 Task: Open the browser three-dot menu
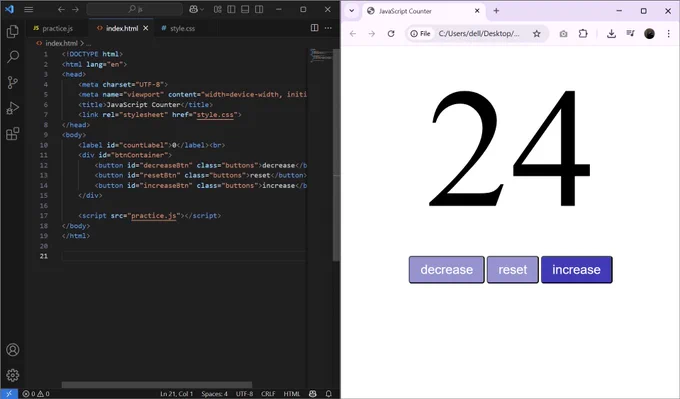point(669,34)
